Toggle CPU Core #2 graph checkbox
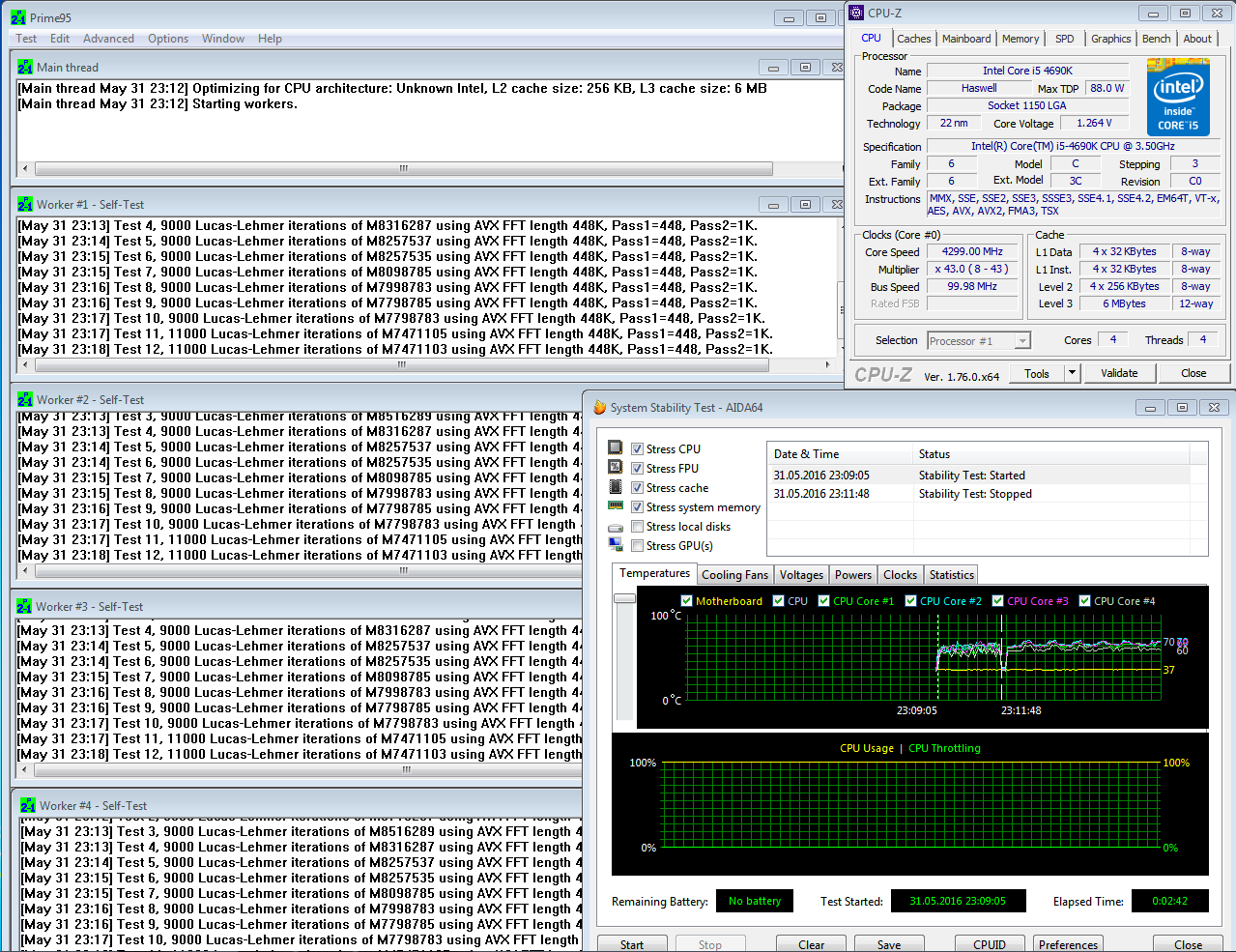Screen dimensions: 1236x952 910,600
